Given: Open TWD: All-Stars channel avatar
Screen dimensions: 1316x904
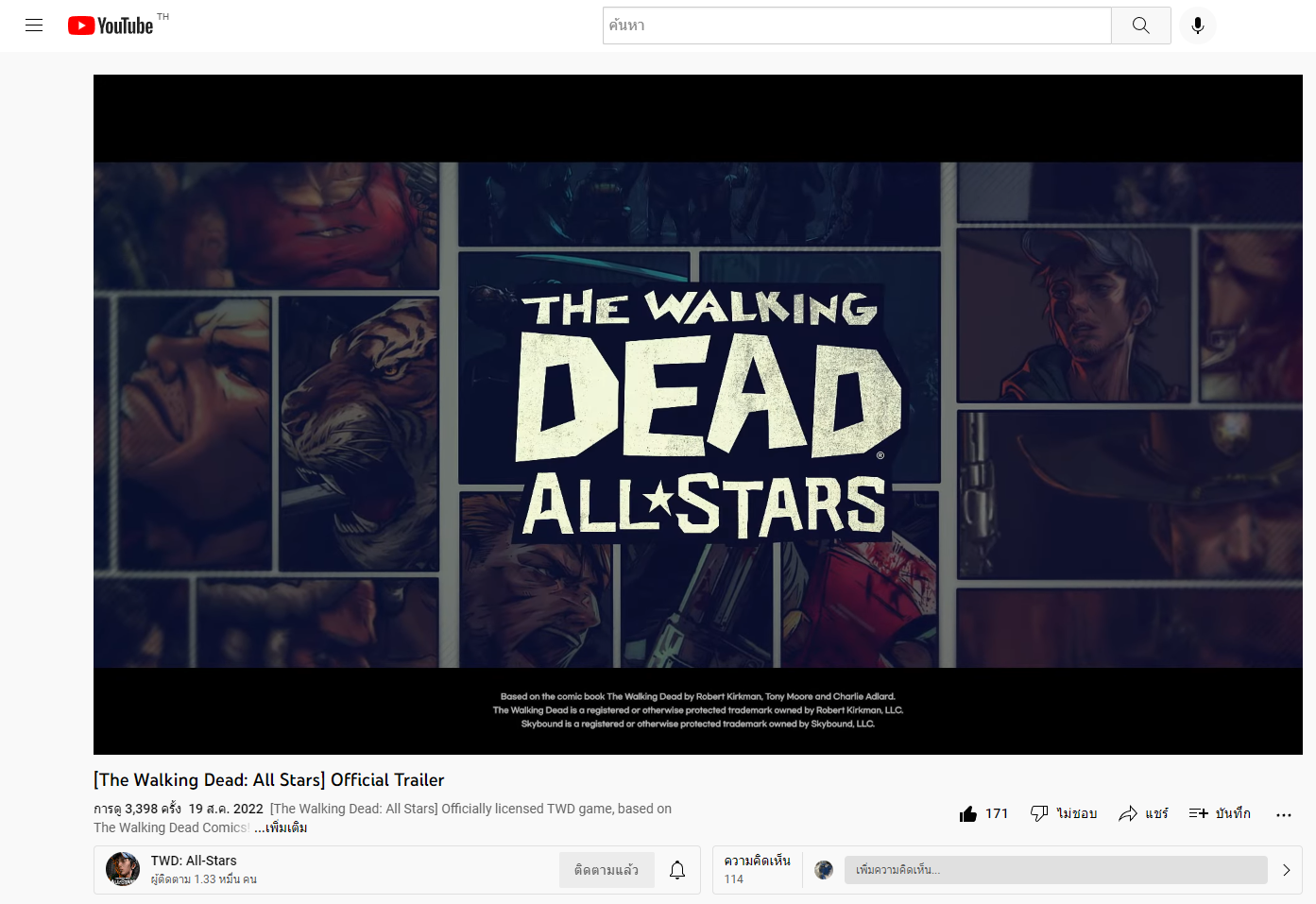Looking at the screenshot, I should 123,869.
